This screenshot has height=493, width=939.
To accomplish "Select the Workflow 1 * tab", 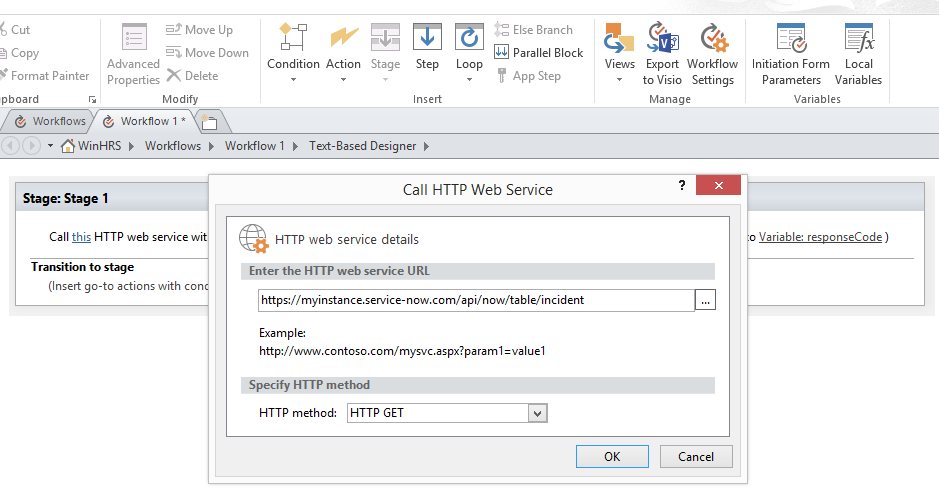I will tap(144, 121).
